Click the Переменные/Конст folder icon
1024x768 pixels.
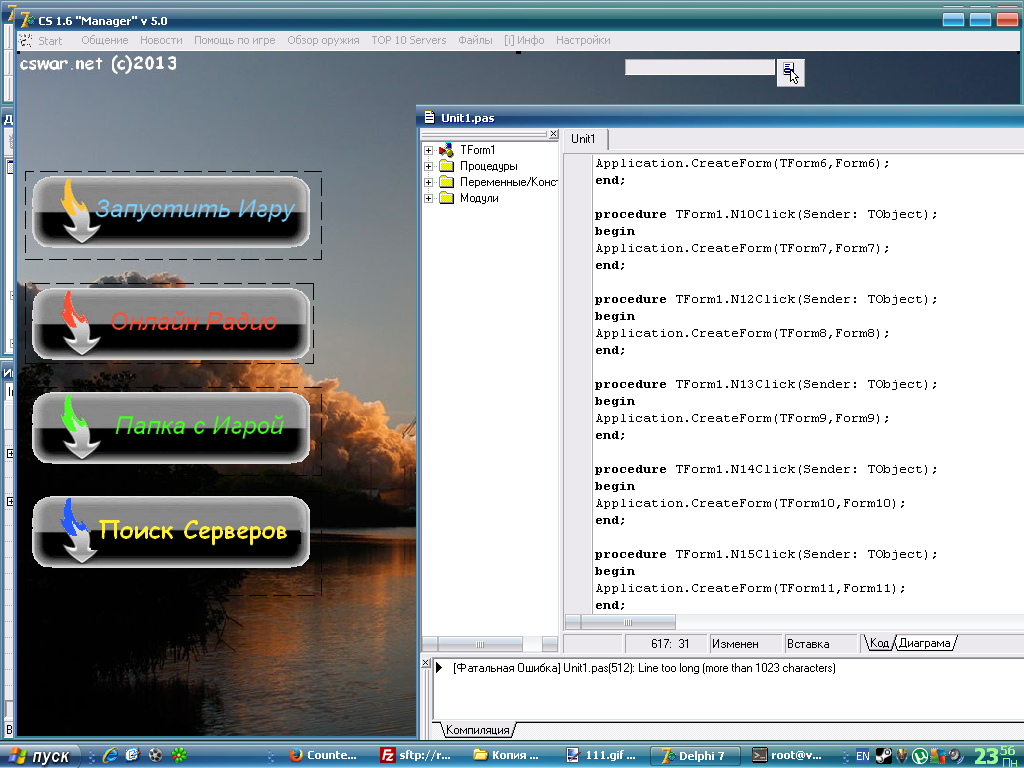click(447, 182)
